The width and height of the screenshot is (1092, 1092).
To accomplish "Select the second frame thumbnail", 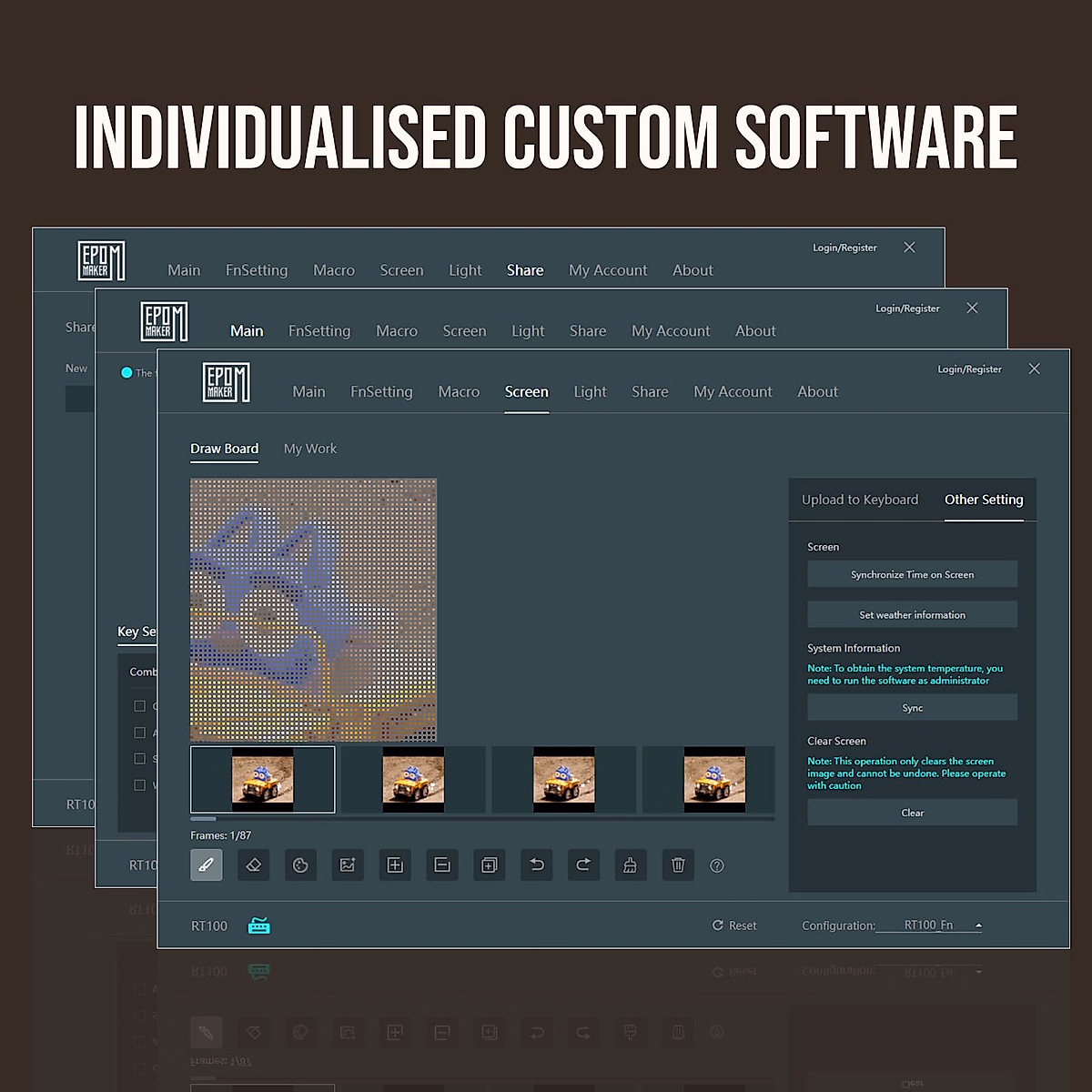I will (413, 780).
